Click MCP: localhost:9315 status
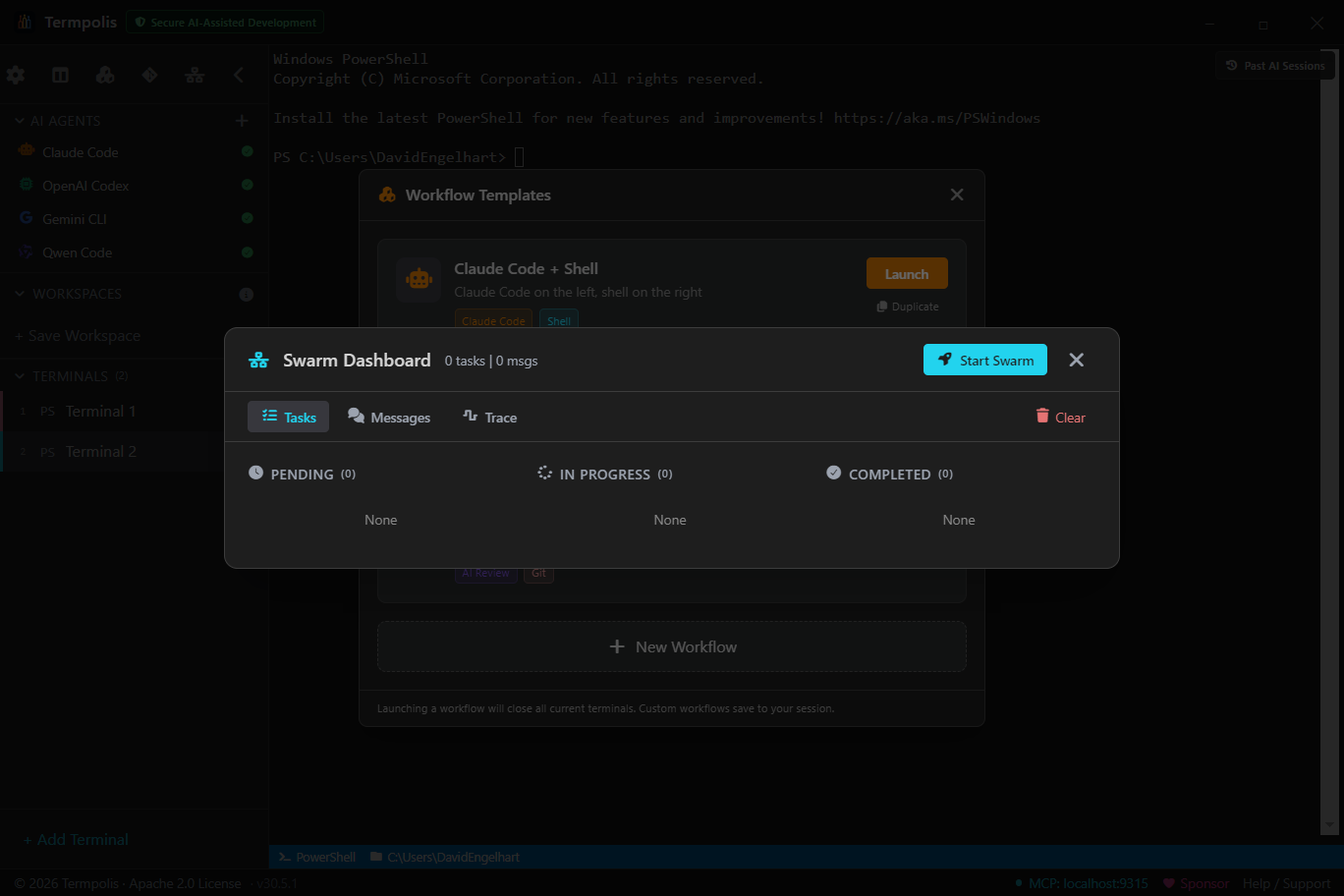This screenshot has height=896, width=1344. pos(1081,883)
